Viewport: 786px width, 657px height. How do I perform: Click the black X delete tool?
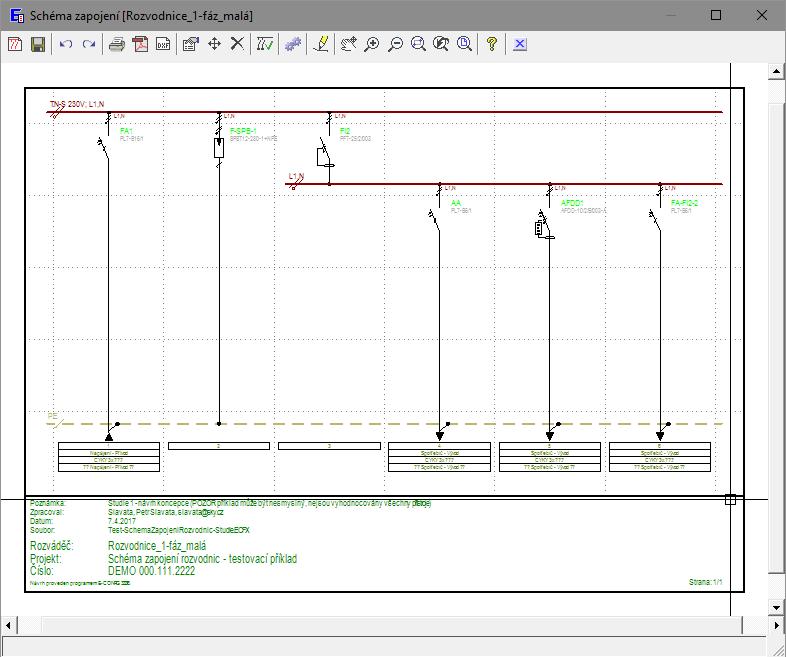(237, 44)
